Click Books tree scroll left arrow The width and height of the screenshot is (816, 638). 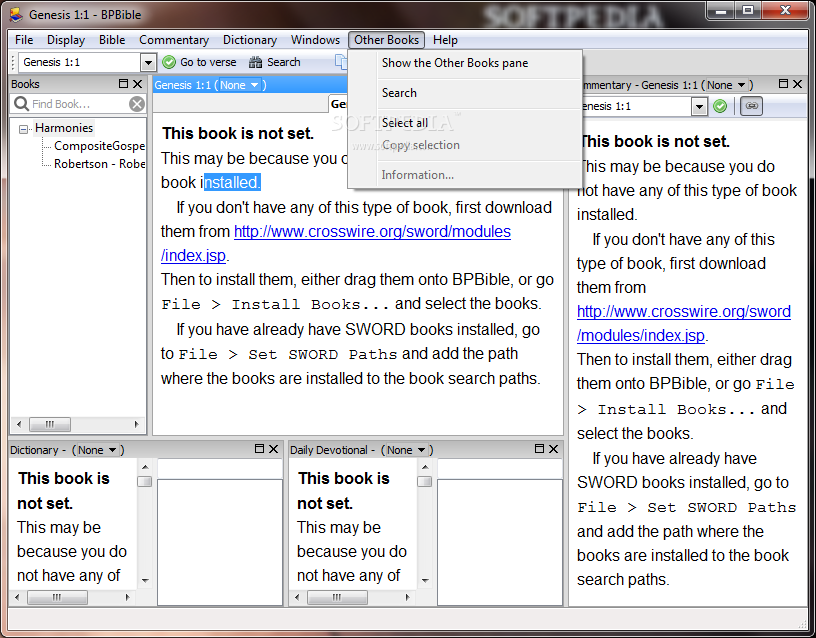(19, 424)
